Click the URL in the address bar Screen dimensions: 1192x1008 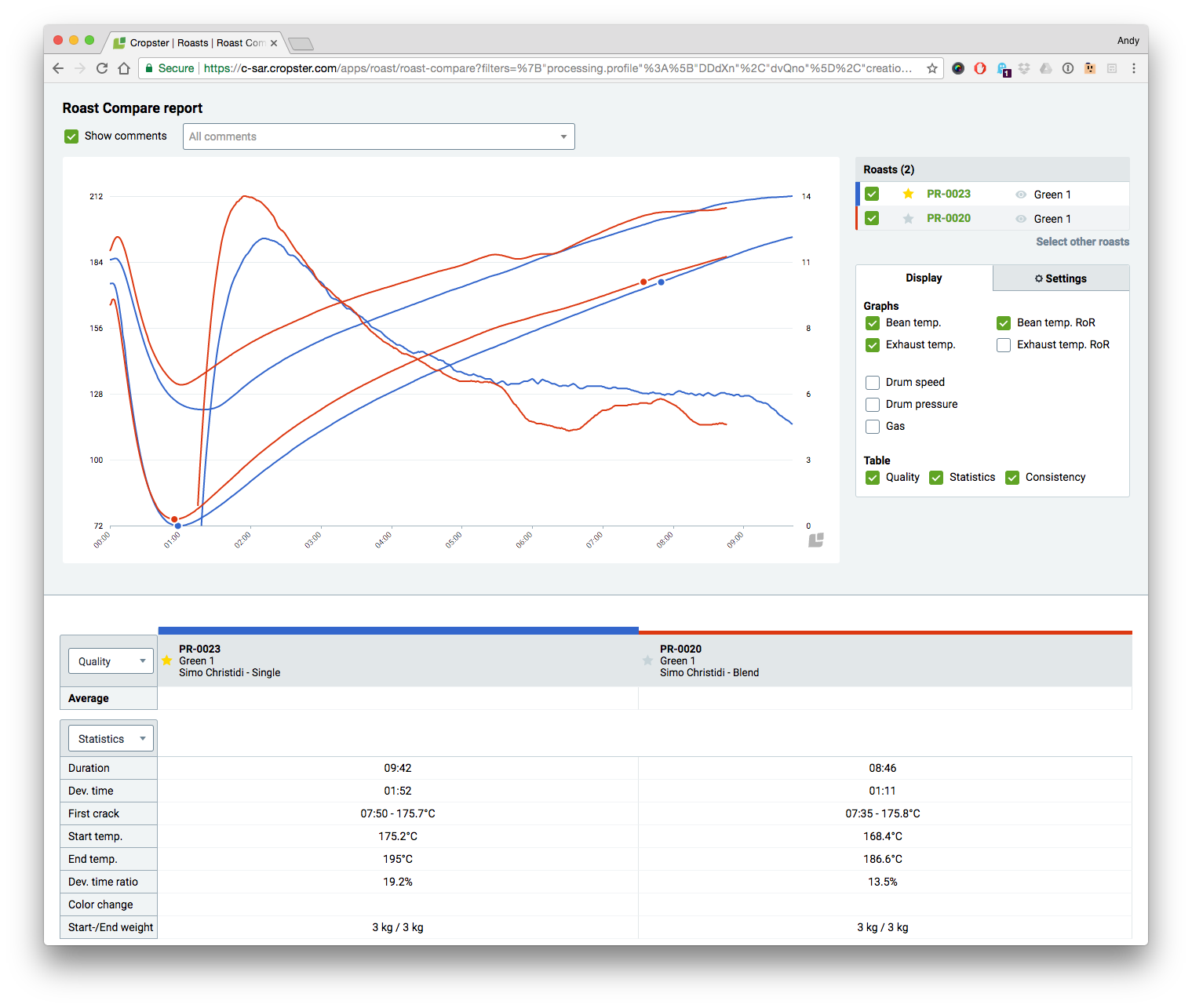(x=557, y=68)
